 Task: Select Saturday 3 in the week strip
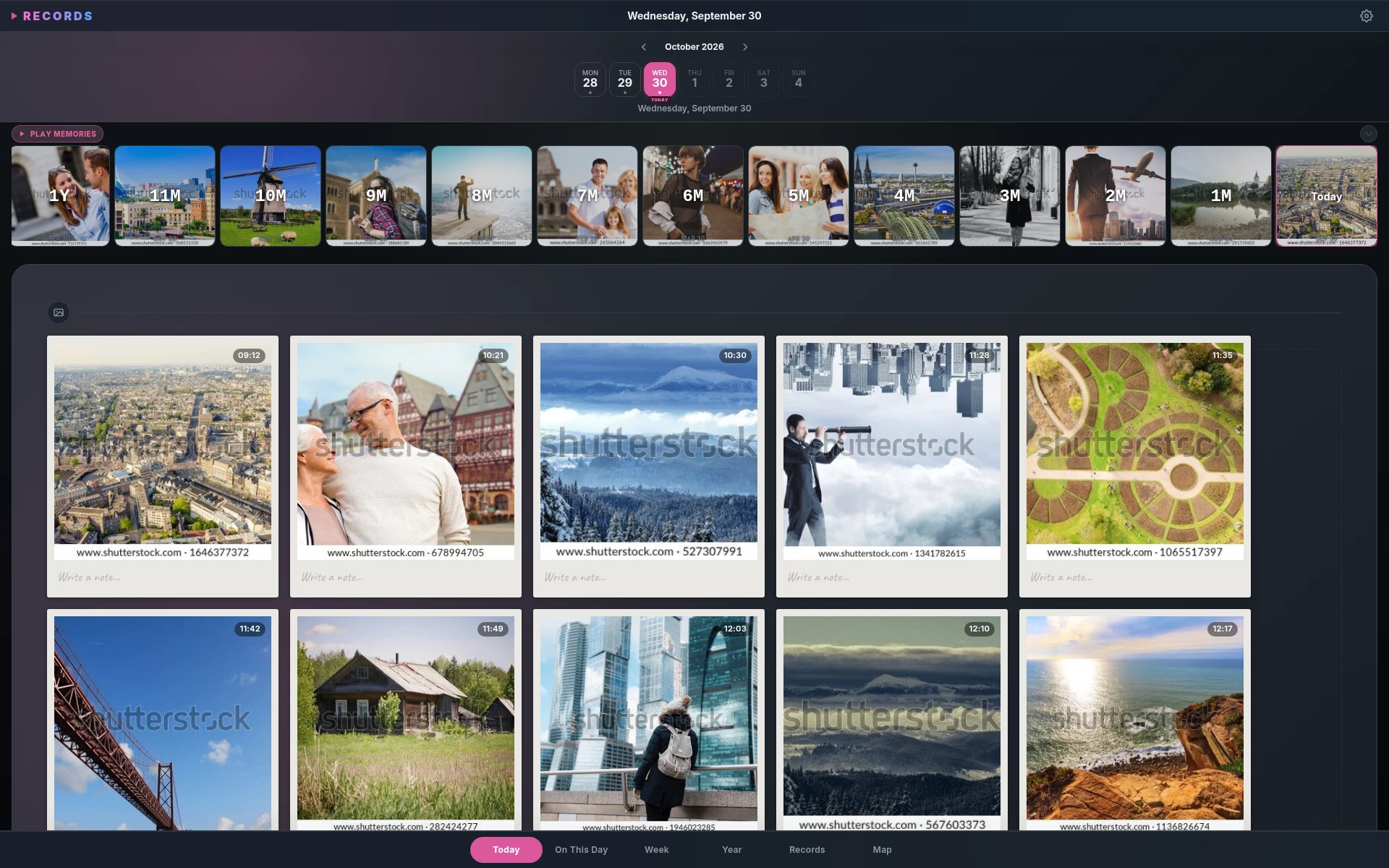764,80
